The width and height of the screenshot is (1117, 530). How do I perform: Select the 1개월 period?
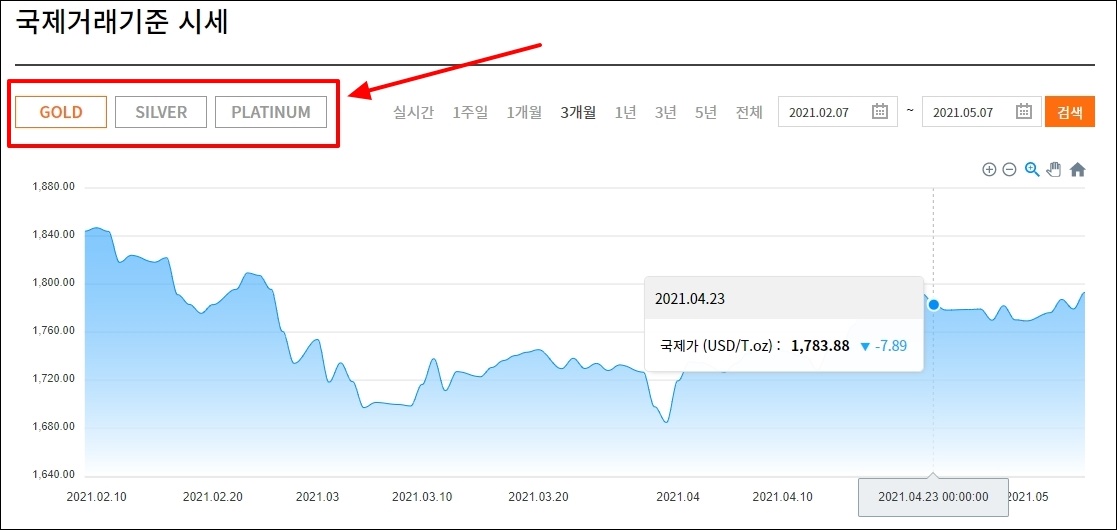point(524,113)
